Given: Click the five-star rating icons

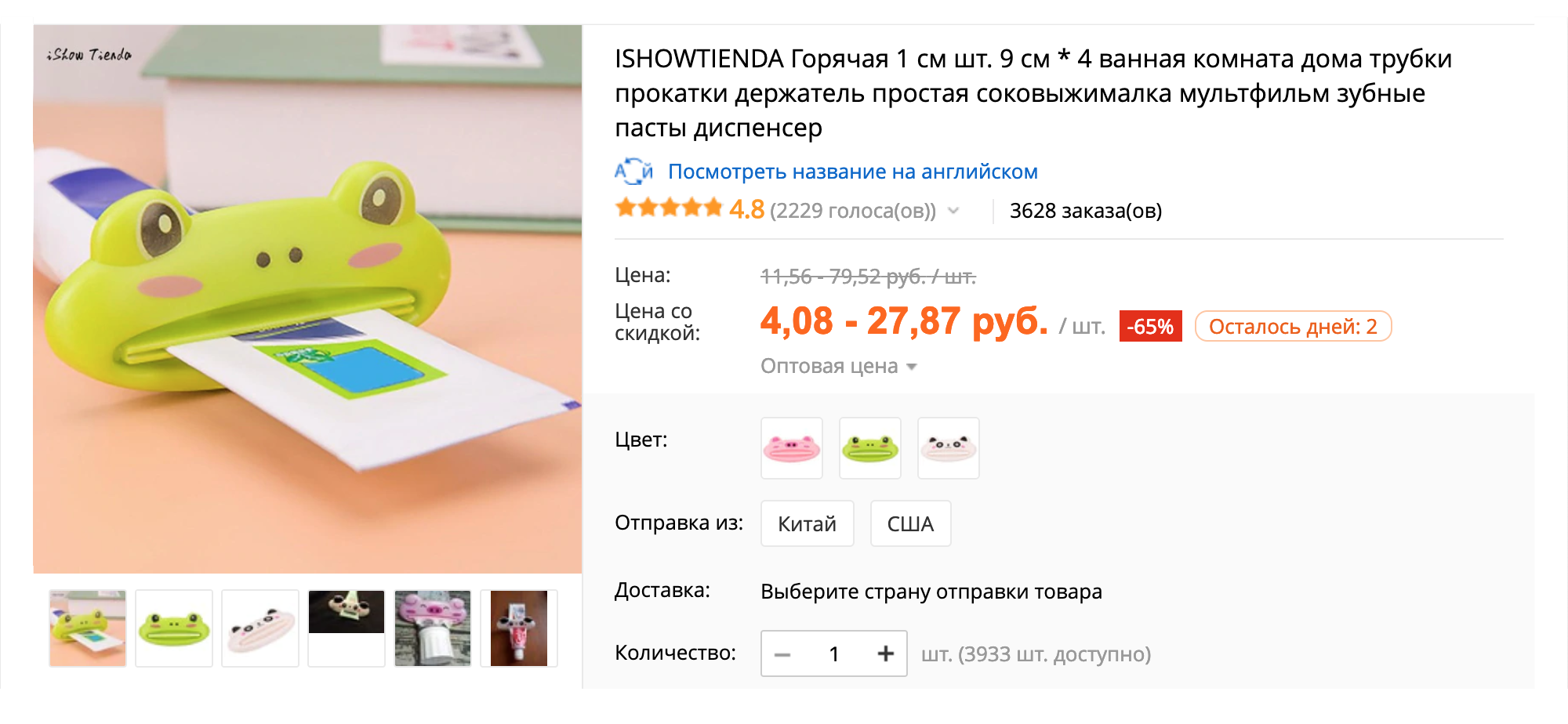Looking at the screenshot, I should point(669,208).
